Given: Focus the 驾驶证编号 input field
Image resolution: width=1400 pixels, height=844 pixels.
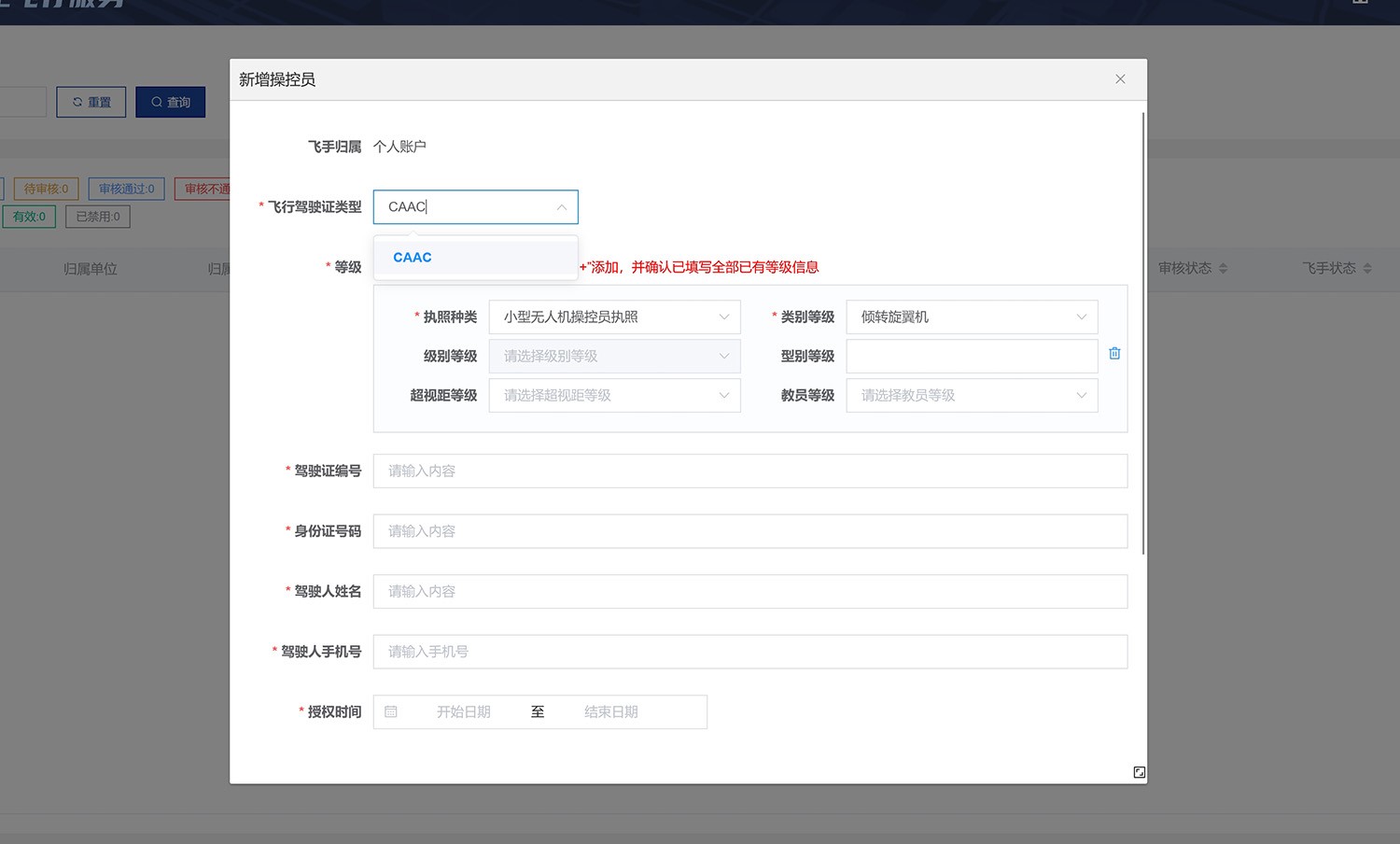Looking at the screenshot, I should point(749,471).
